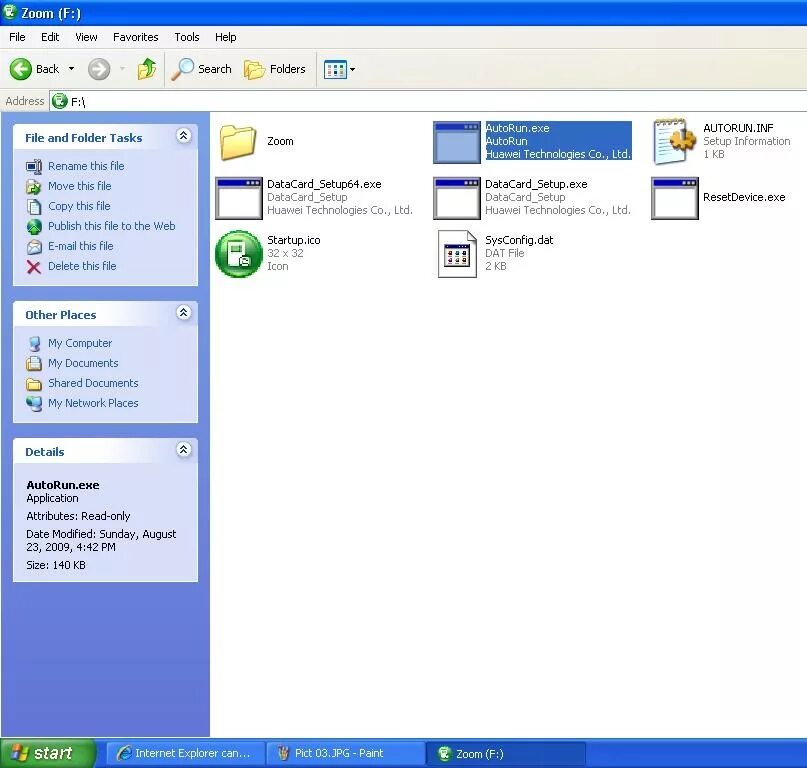Click the drive icon in address bar
This screenshot has width=807, height=768.
[x=60, y=101]
